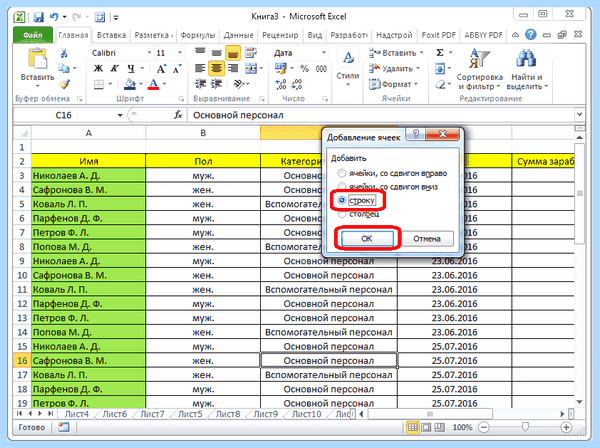Align text right in alignment group
The image size is (600, 448).
(x=233, y=68)
